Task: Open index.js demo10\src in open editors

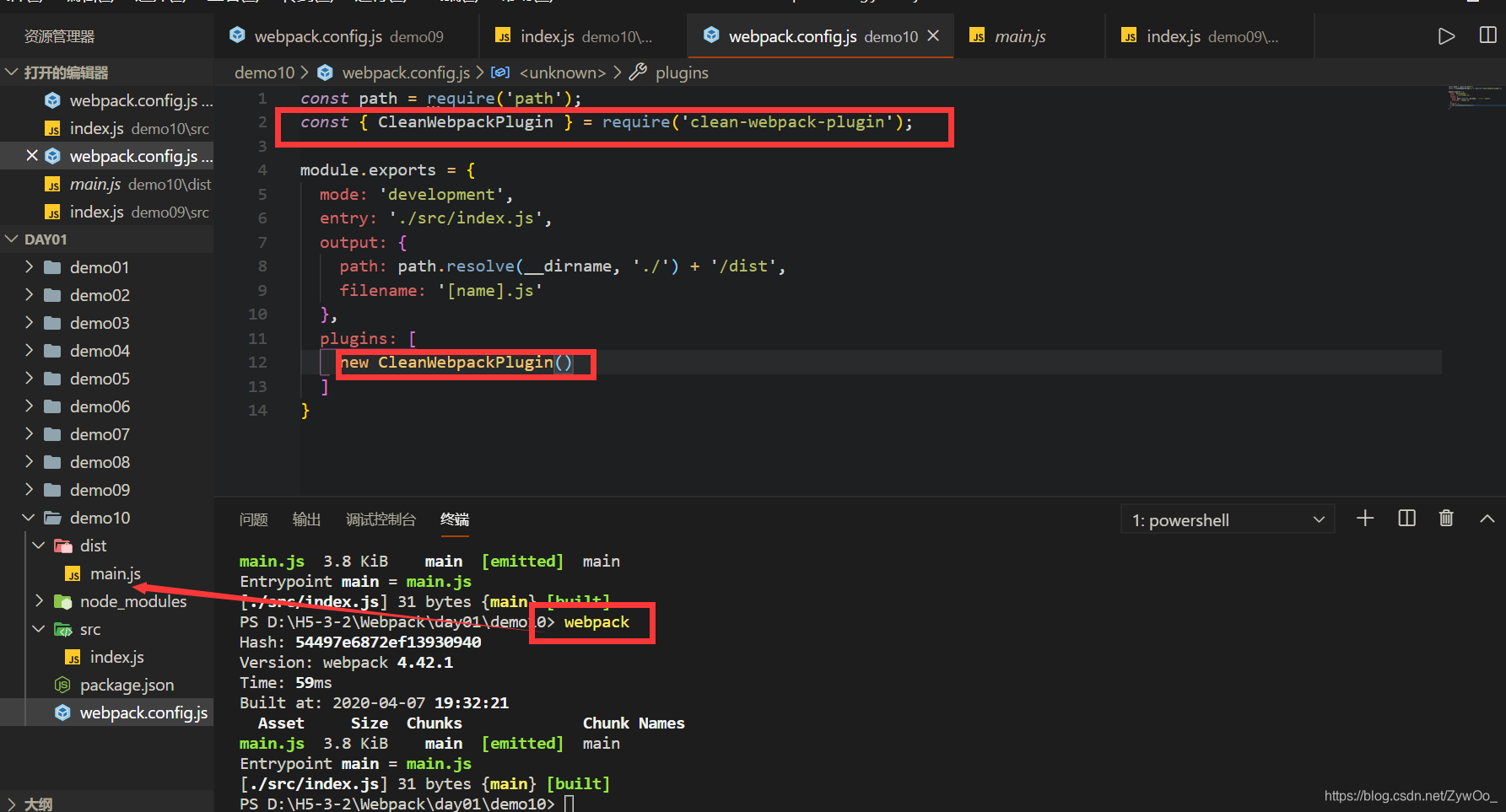Action: point(106,128)
